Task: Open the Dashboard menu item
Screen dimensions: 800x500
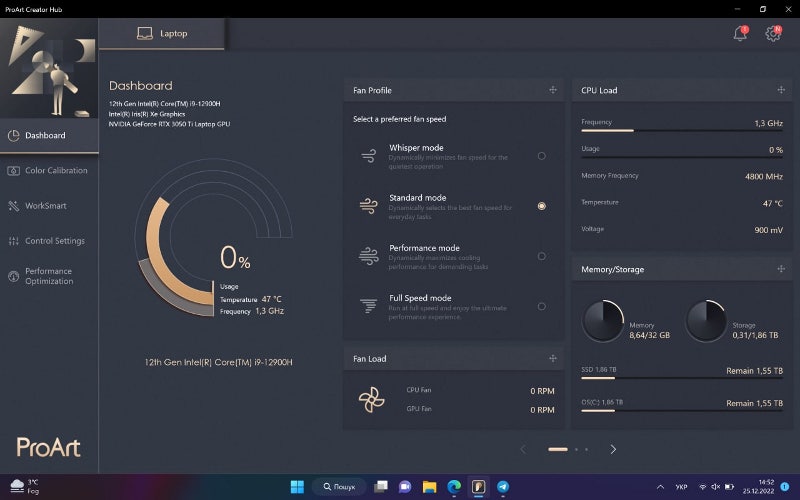Action: tap(49, 135)
